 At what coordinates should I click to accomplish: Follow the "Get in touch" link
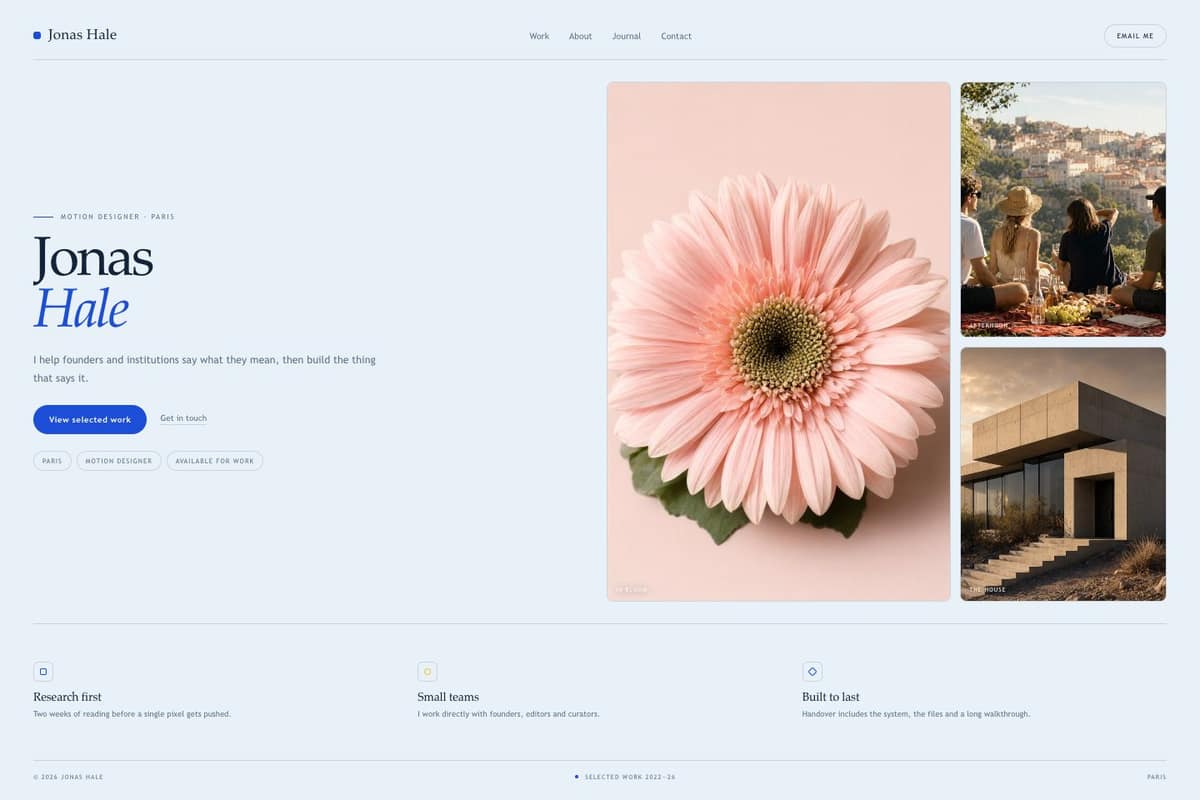tap(183, 419)
